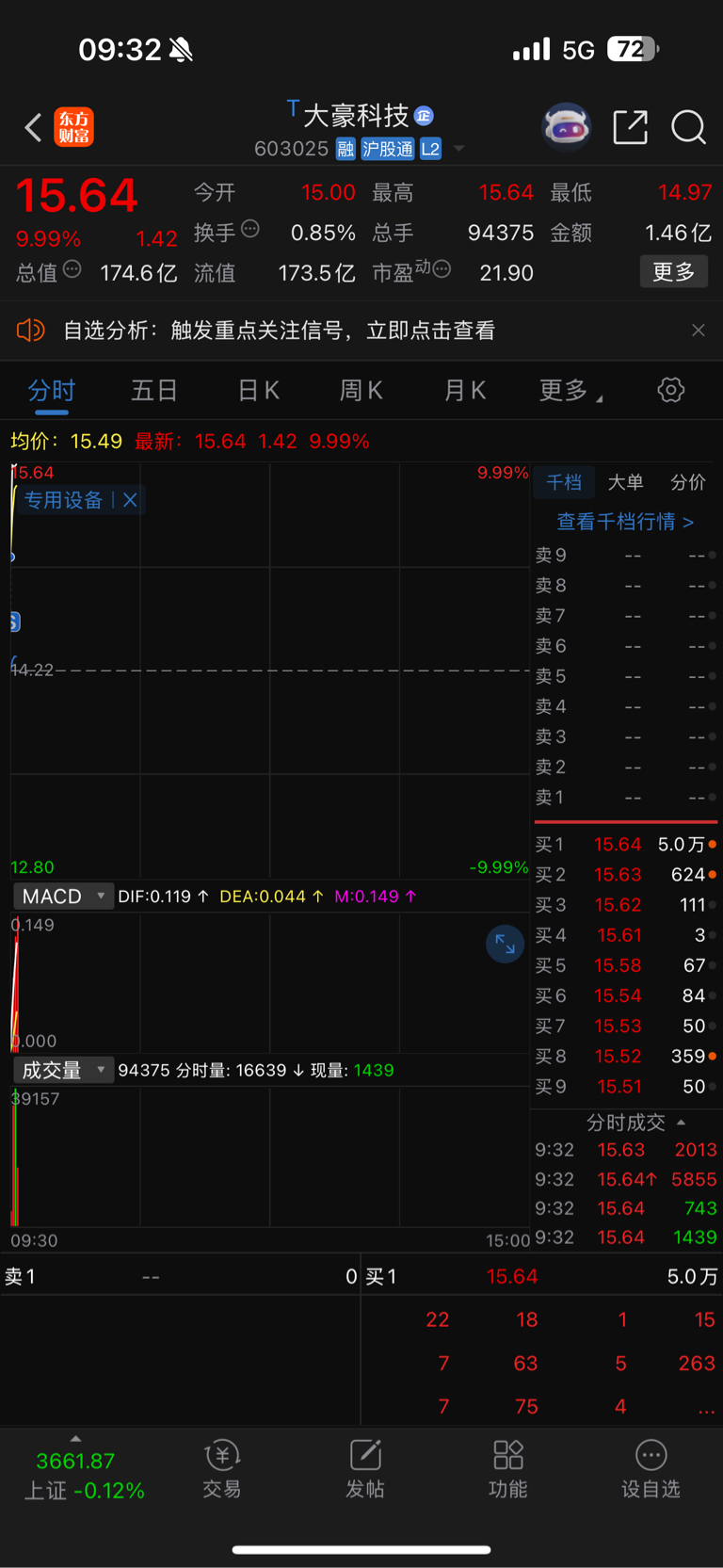
Task: Open the 发帖 post icon
Action: coord(365,1469)
